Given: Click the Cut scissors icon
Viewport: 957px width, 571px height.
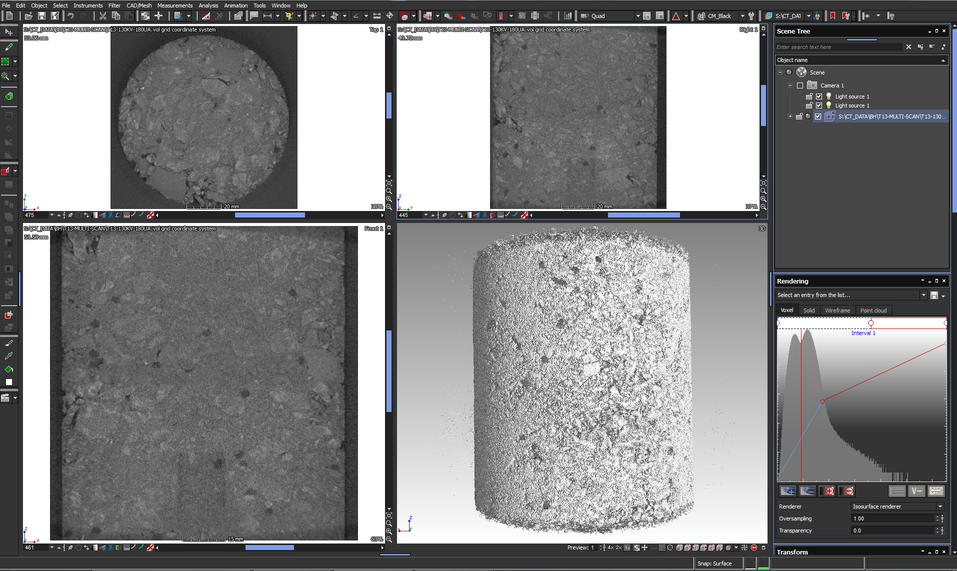Looking at the screenshot, I should (103, 16).
